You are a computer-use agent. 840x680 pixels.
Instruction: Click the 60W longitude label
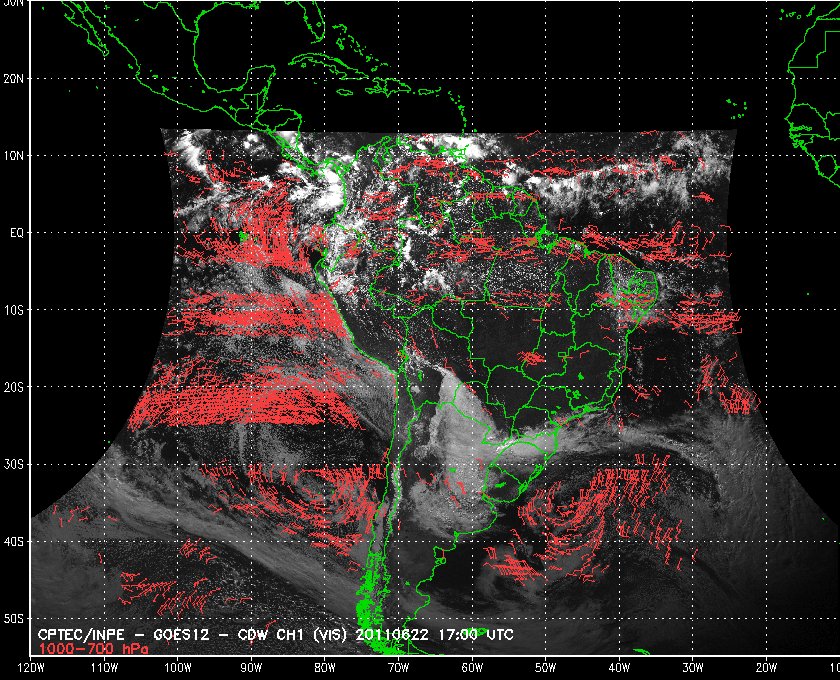coord(472,668)
